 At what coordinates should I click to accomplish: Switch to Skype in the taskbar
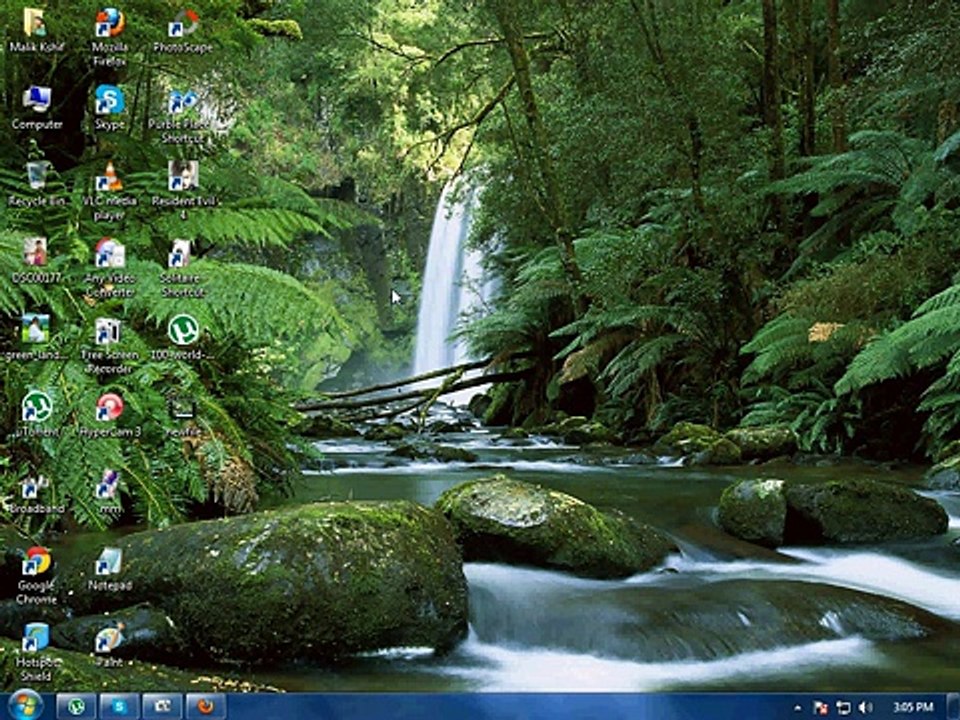click(x=119, y=706)
